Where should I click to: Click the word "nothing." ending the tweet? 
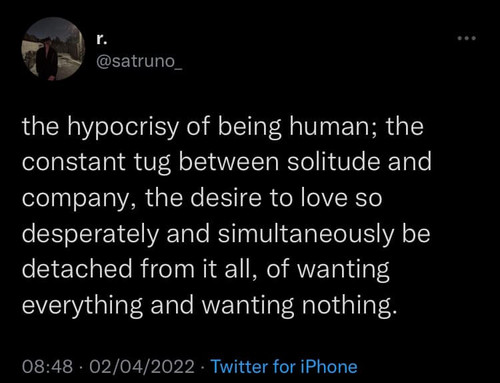[x=350, y=306]
